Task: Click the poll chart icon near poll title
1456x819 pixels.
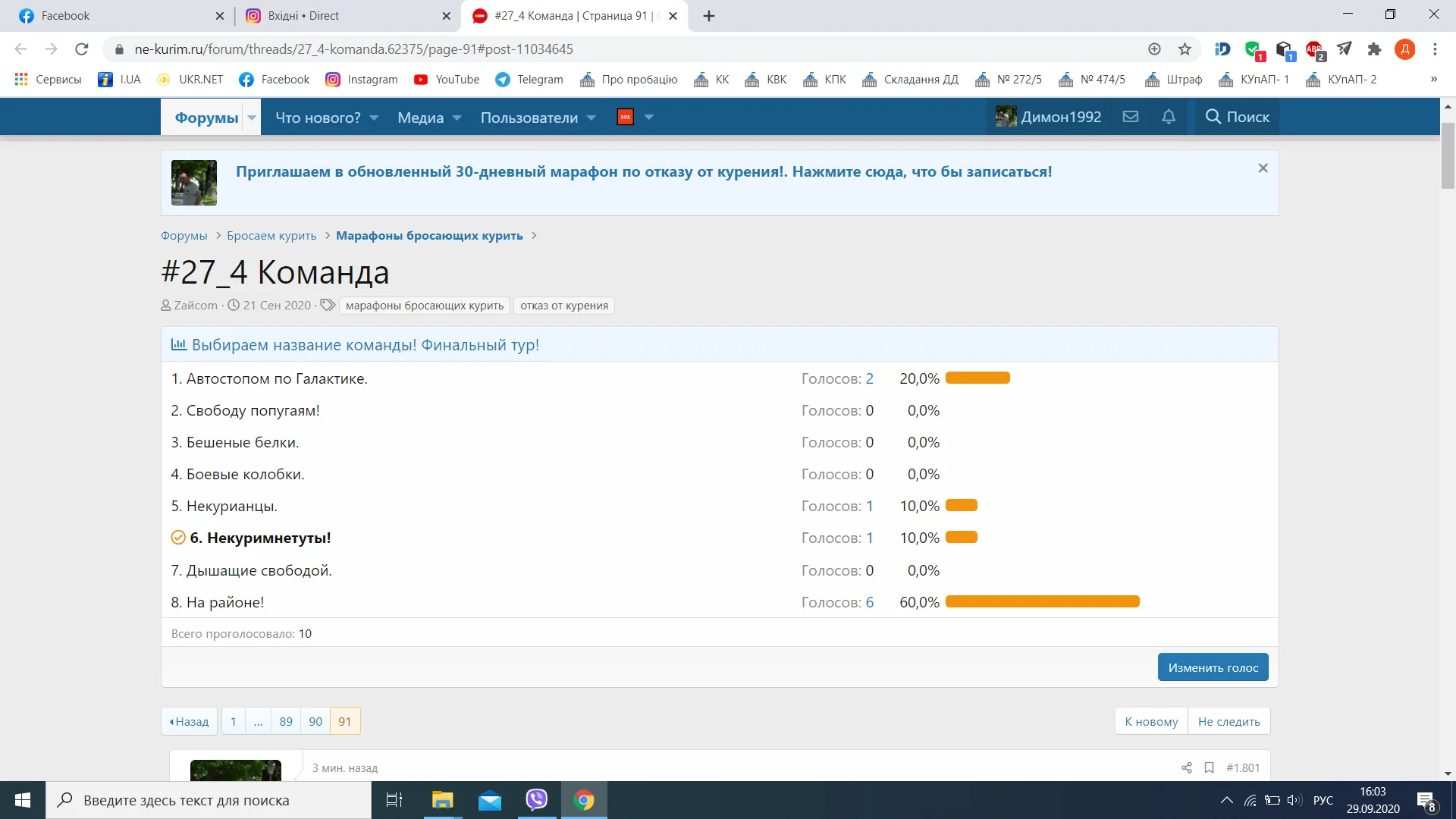Action: (178, 344)
